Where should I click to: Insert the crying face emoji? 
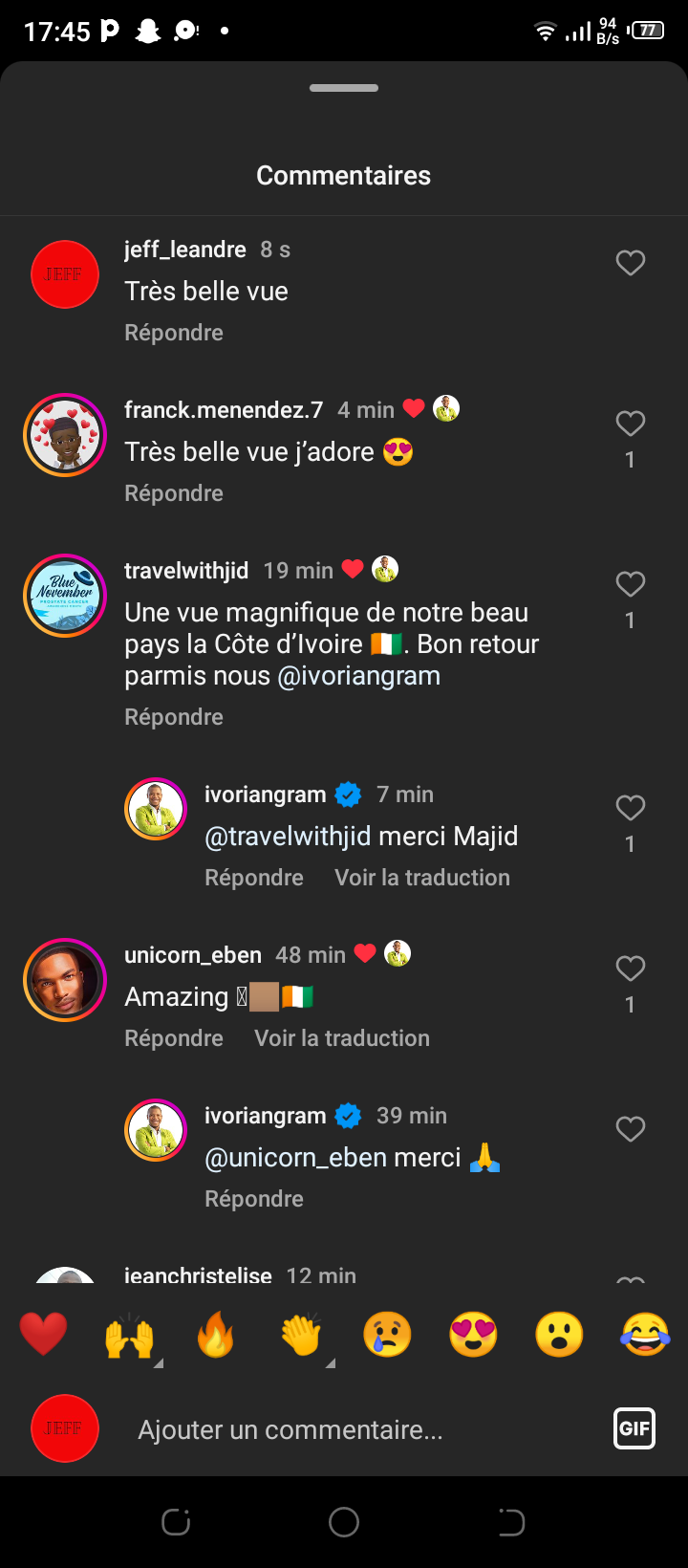(387, 1335)
